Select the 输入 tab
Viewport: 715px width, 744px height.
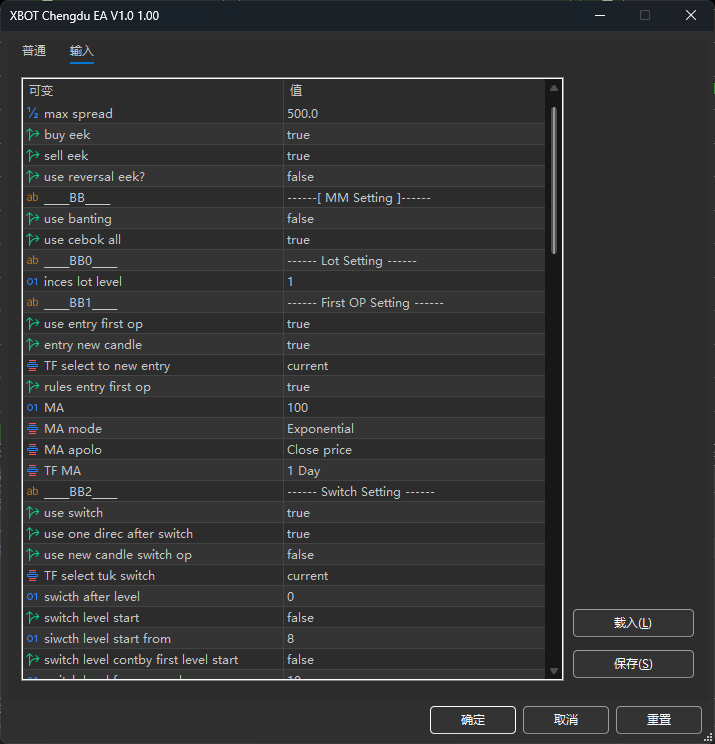(x=82, y=51)
